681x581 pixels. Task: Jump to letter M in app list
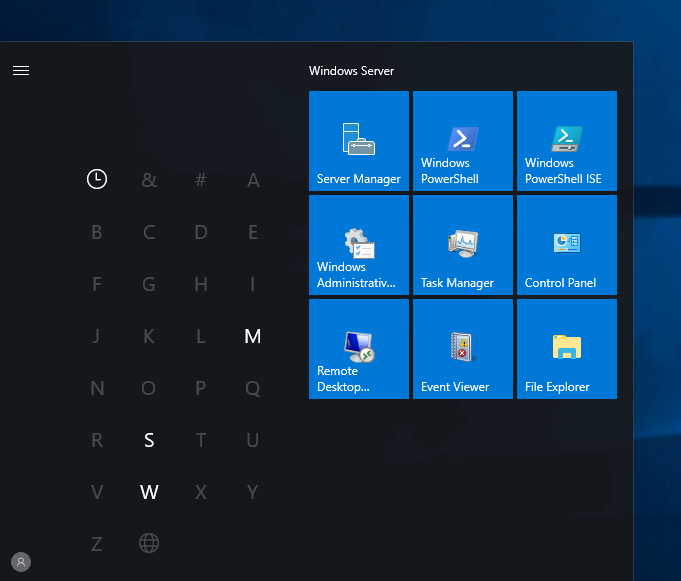(x=253, y=336)
